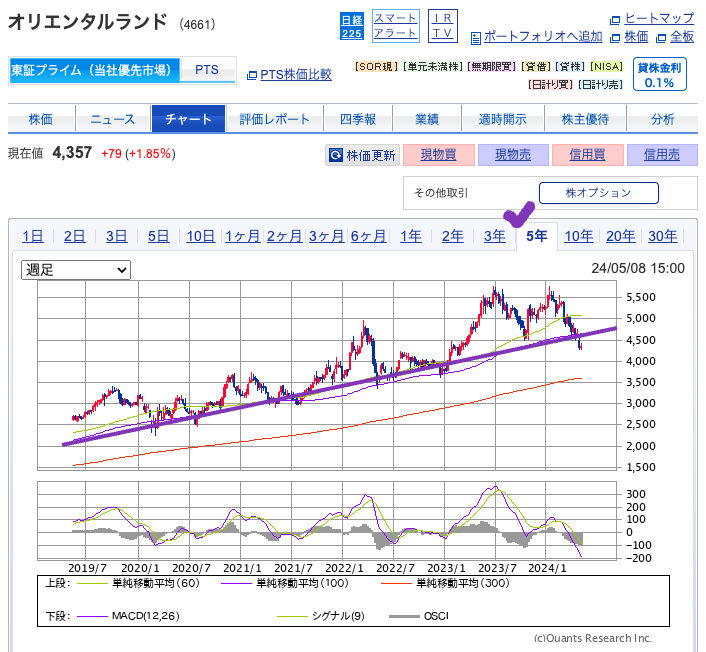Select 2ヶ月 chart period

[285, 236]
